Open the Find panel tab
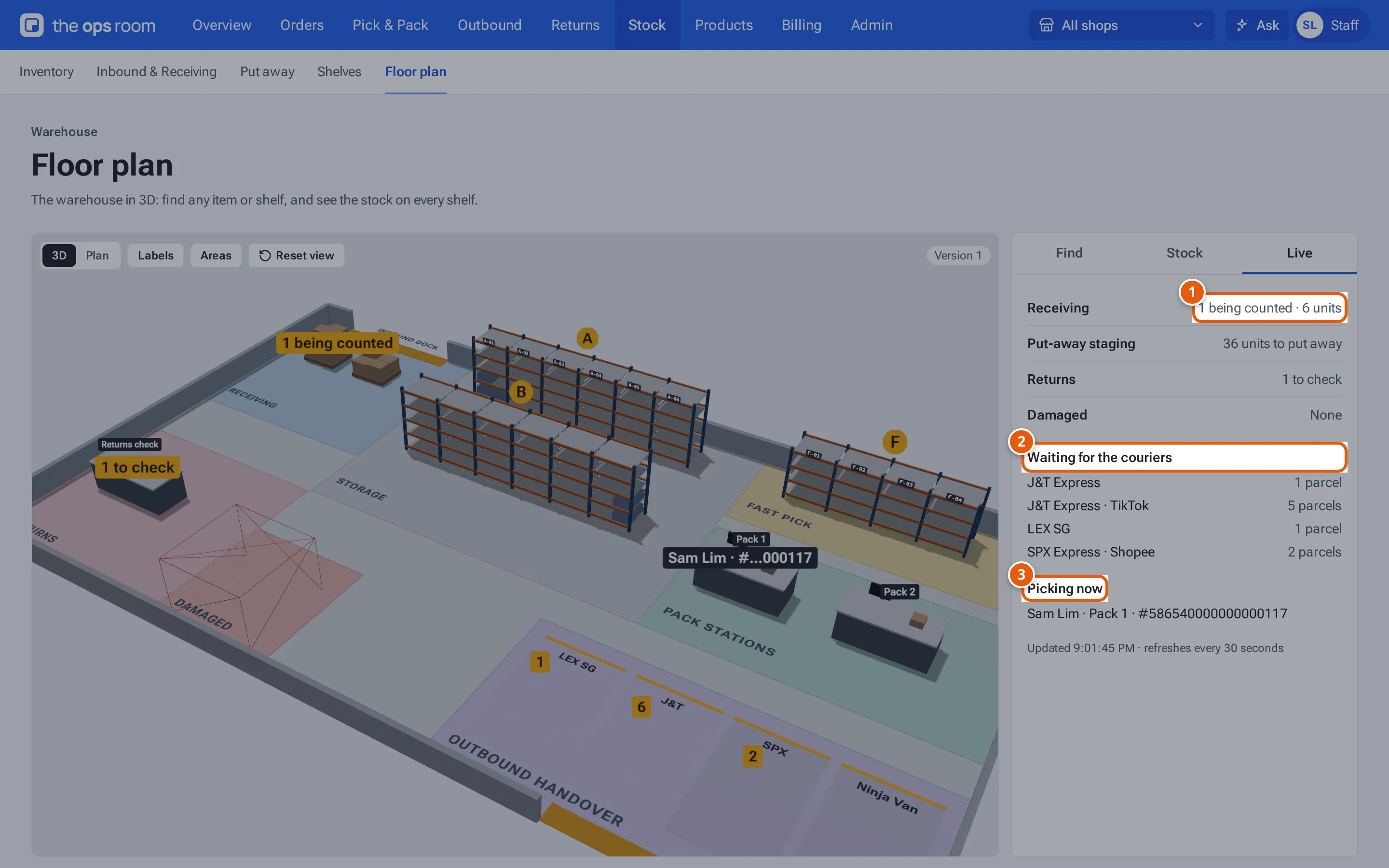This screenshot has width=1389, height=868. (1069, 253)
